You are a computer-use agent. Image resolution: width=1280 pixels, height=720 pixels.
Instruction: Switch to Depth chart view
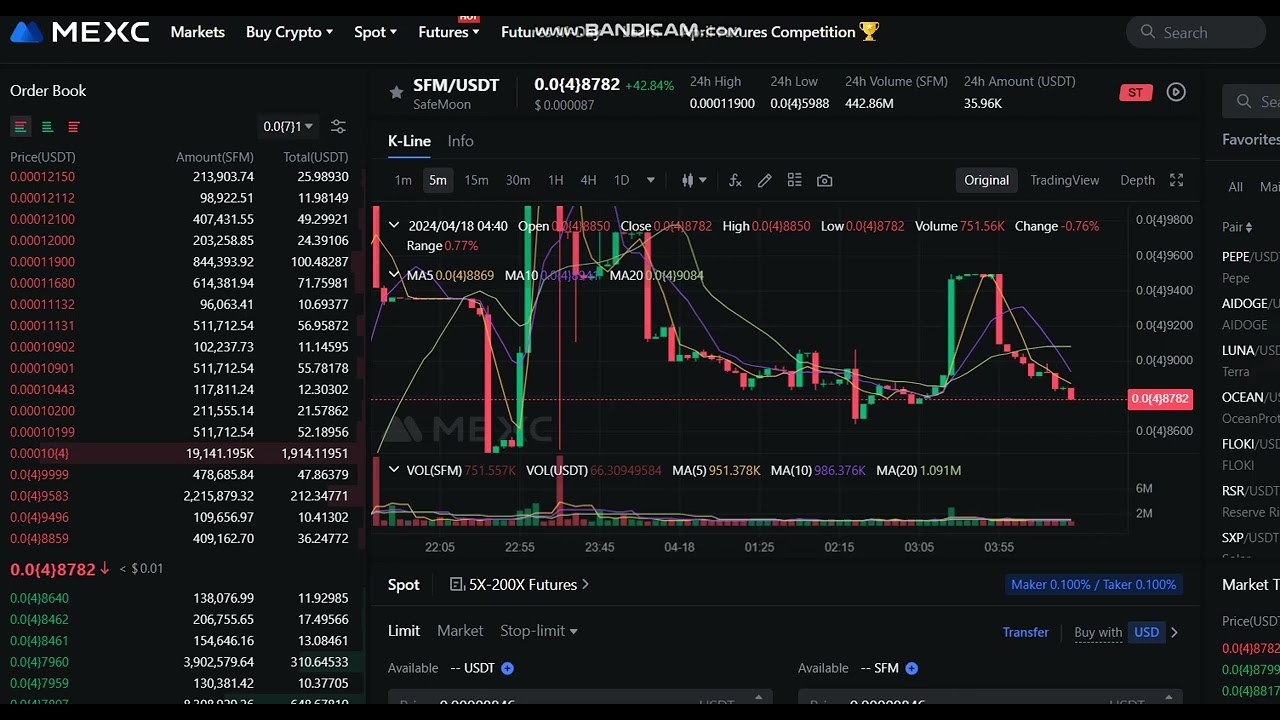pos(1137,180)
